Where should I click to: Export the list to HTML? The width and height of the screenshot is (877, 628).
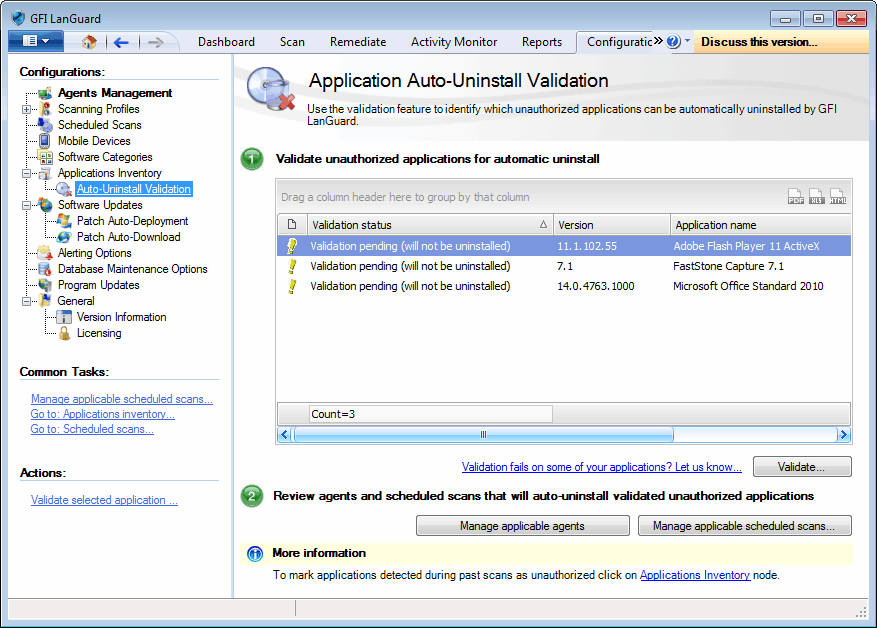pos(838,196)
